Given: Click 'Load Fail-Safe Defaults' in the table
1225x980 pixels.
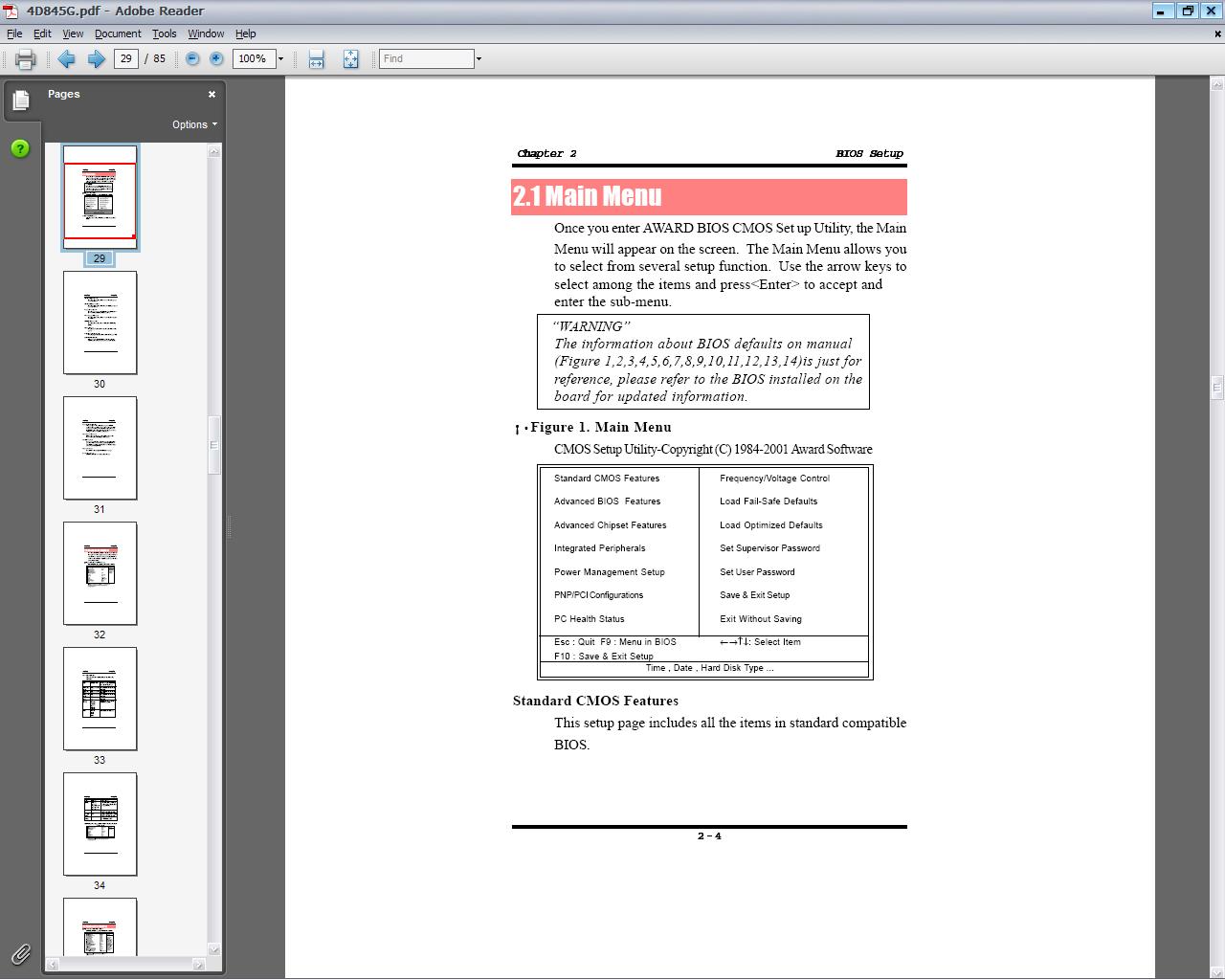Looking at the screenshot, I should pyautogui.click(x=768, y=501).
